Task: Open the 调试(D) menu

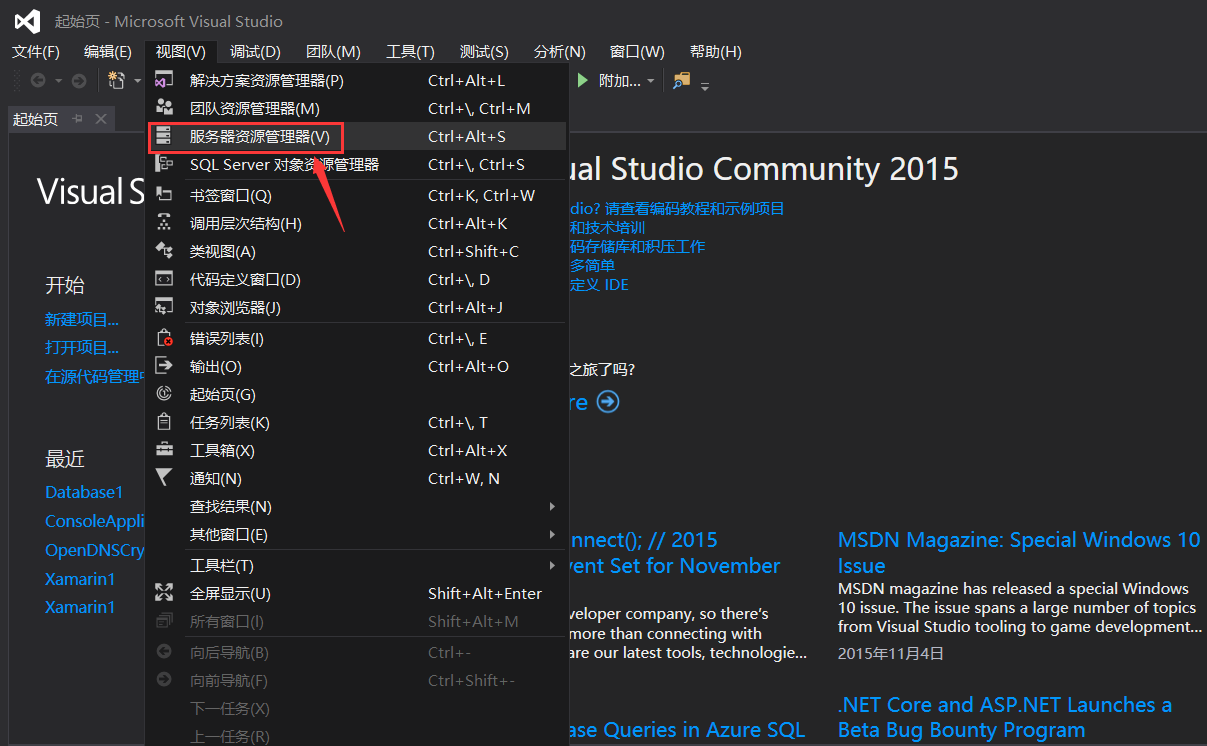Action: (255, 51)
